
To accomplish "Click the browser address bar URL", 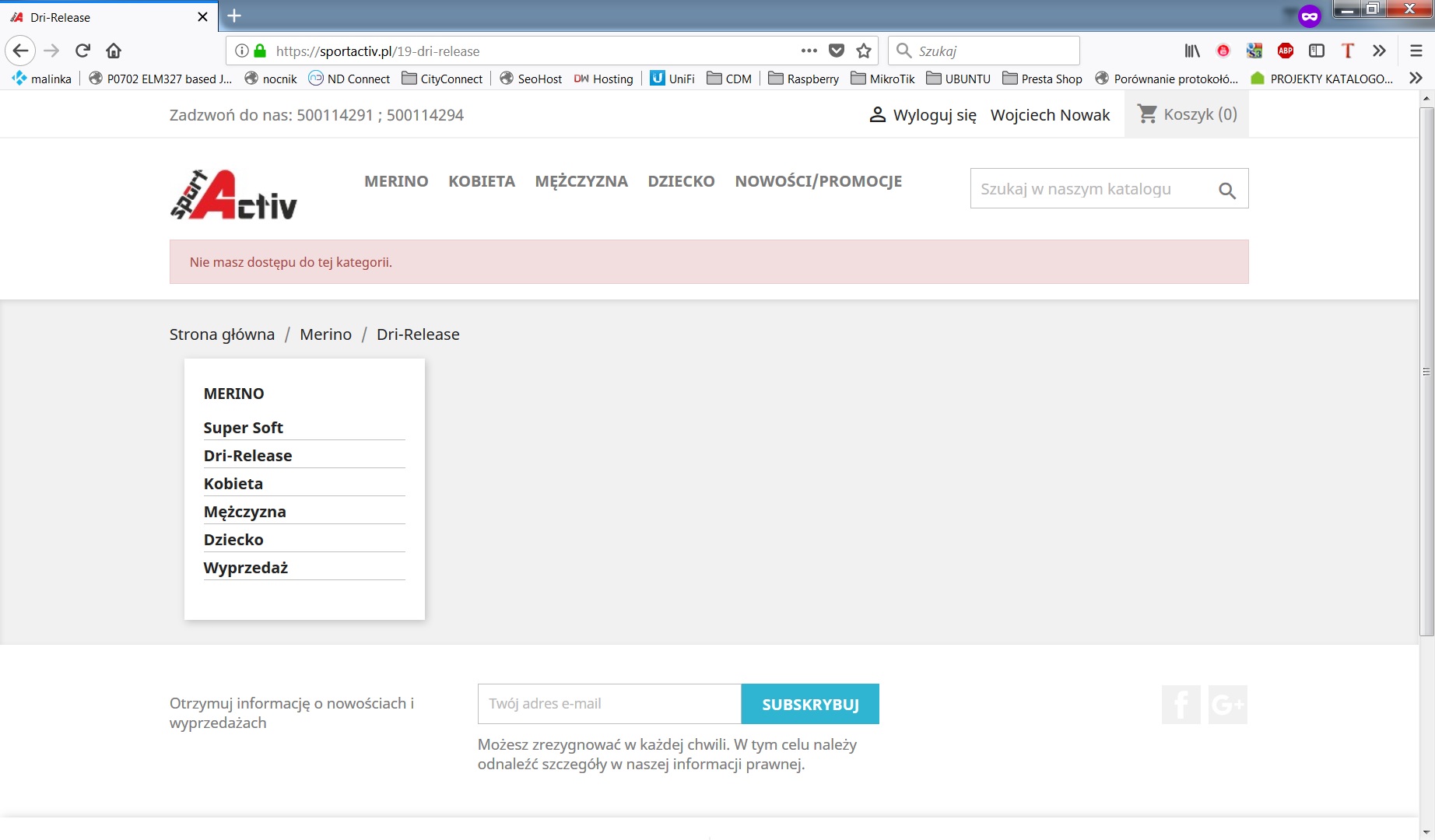I will (x=377, y=51).
